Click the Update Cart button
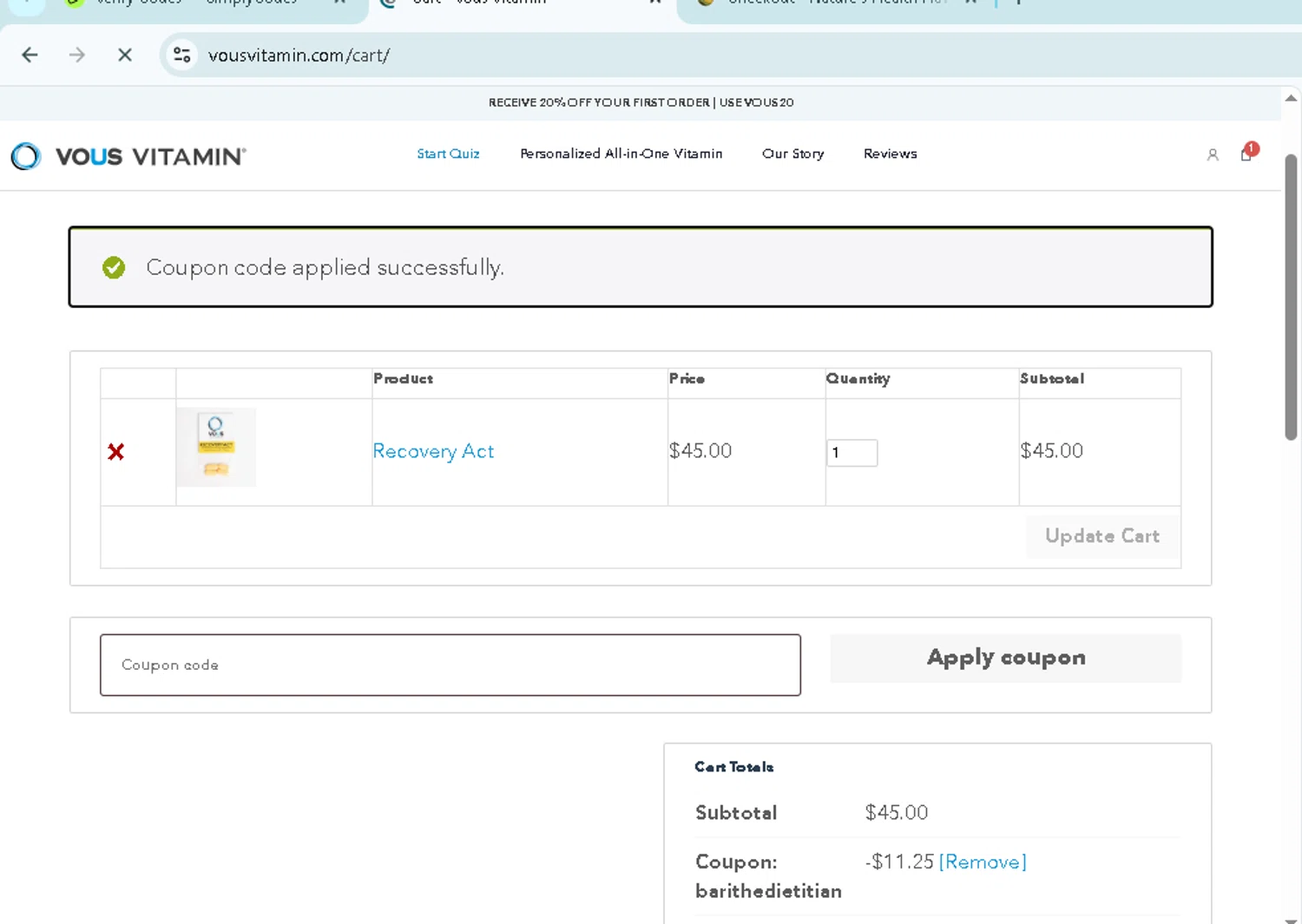Image resolution: width=1302 pixels, height=924 pixels. pos(1102,536)
